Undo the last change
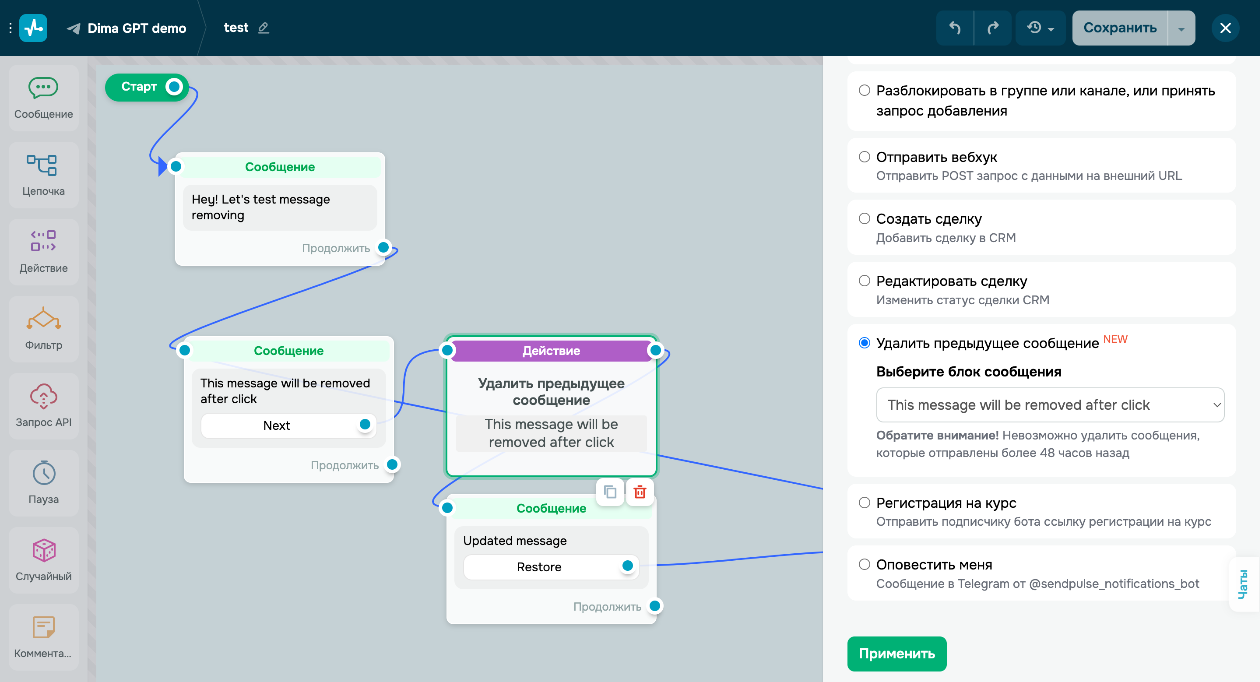Image resolution: width=1260 pixels, height=682 pixels. click(x=954, y=28)
